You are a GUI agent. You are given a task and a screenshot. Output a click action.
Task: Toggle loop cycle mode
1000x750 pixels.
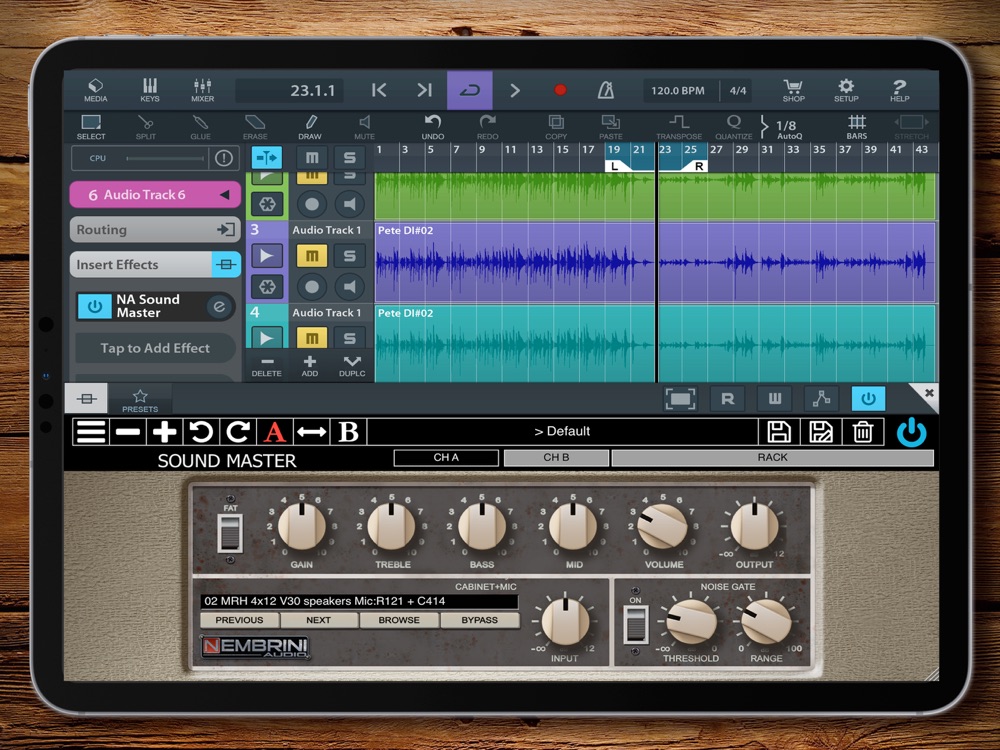point(469,90)
